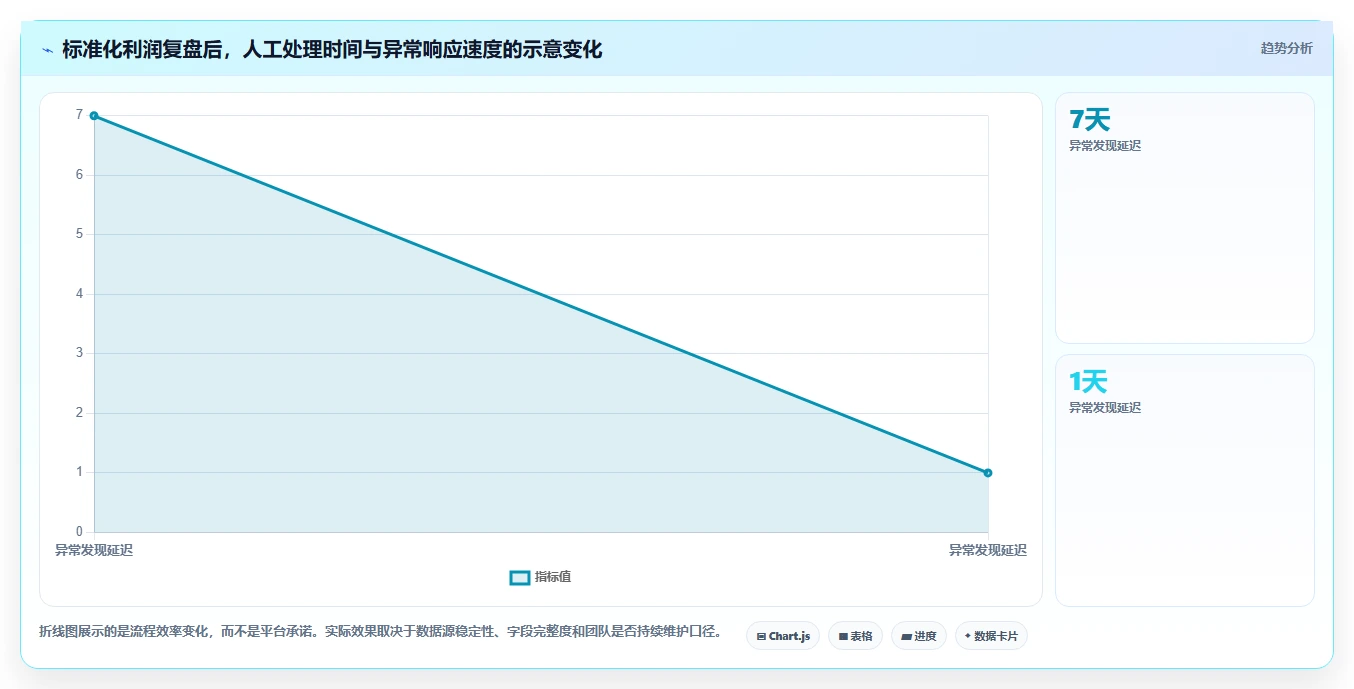Click the 趋势分析 label in header

click(x=1286, y=48)
